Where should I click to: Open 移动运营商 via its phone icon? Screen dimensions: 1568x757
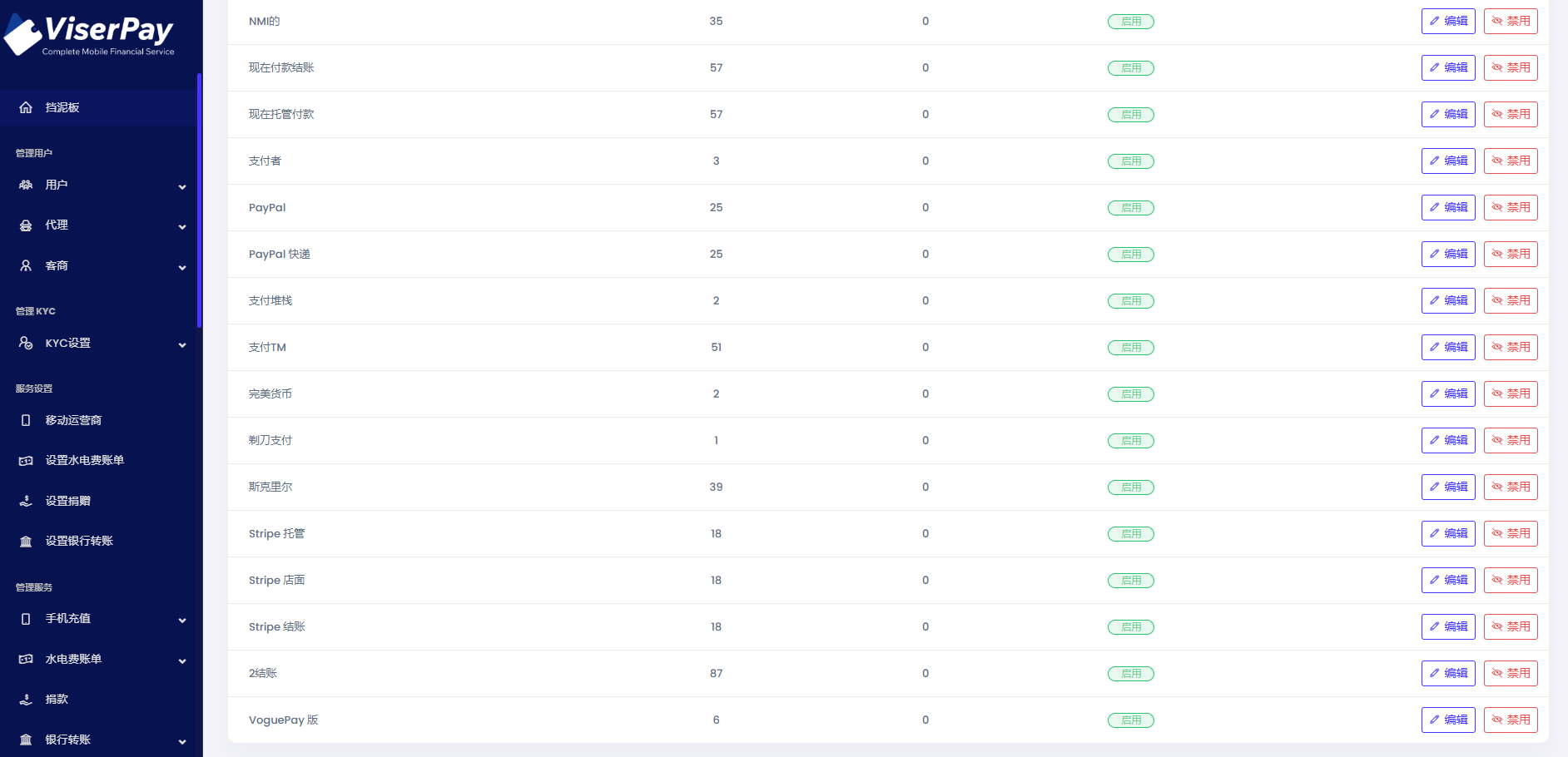[x=26, y=421]
